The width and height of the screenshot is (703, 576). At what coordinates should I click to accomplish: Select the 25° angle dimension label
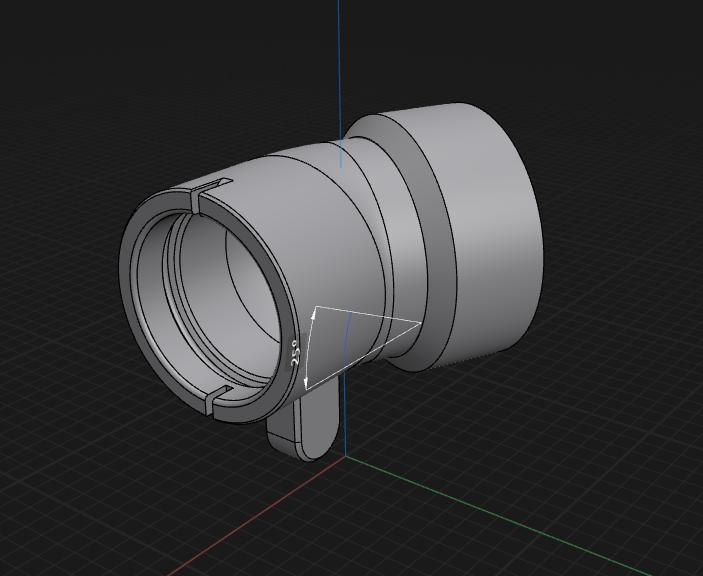(x=295, y=352)
